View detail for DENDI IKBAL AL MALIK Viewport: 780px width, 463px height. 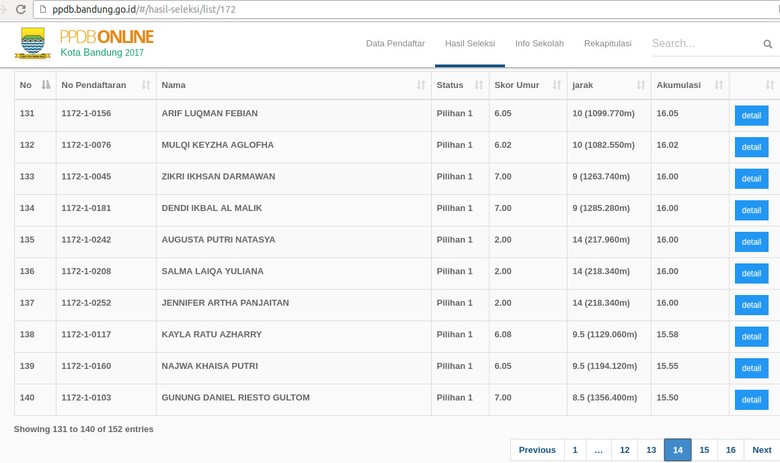click(x=751, y=210)
